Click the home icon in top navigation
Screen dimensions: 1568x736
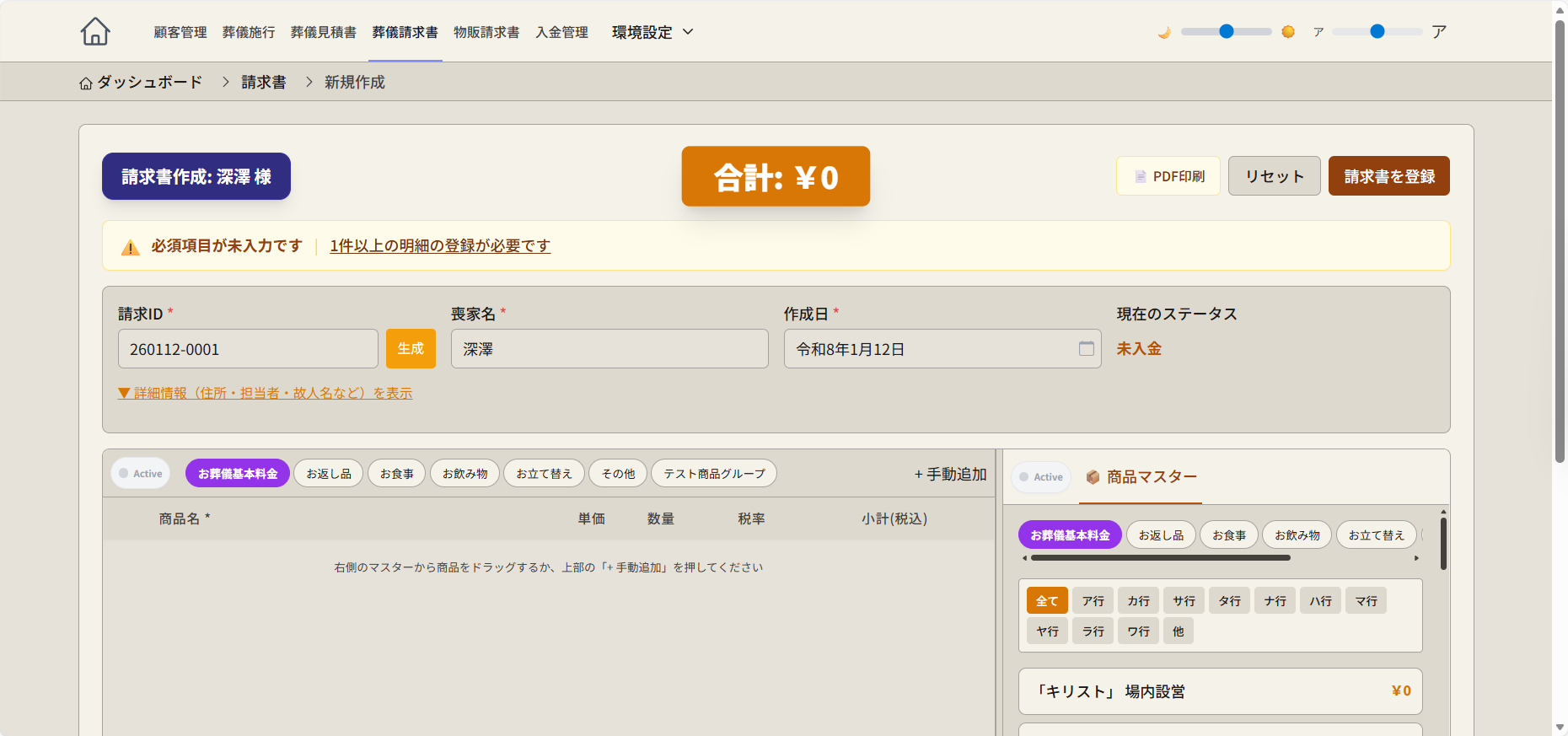(x=95, y=32)
